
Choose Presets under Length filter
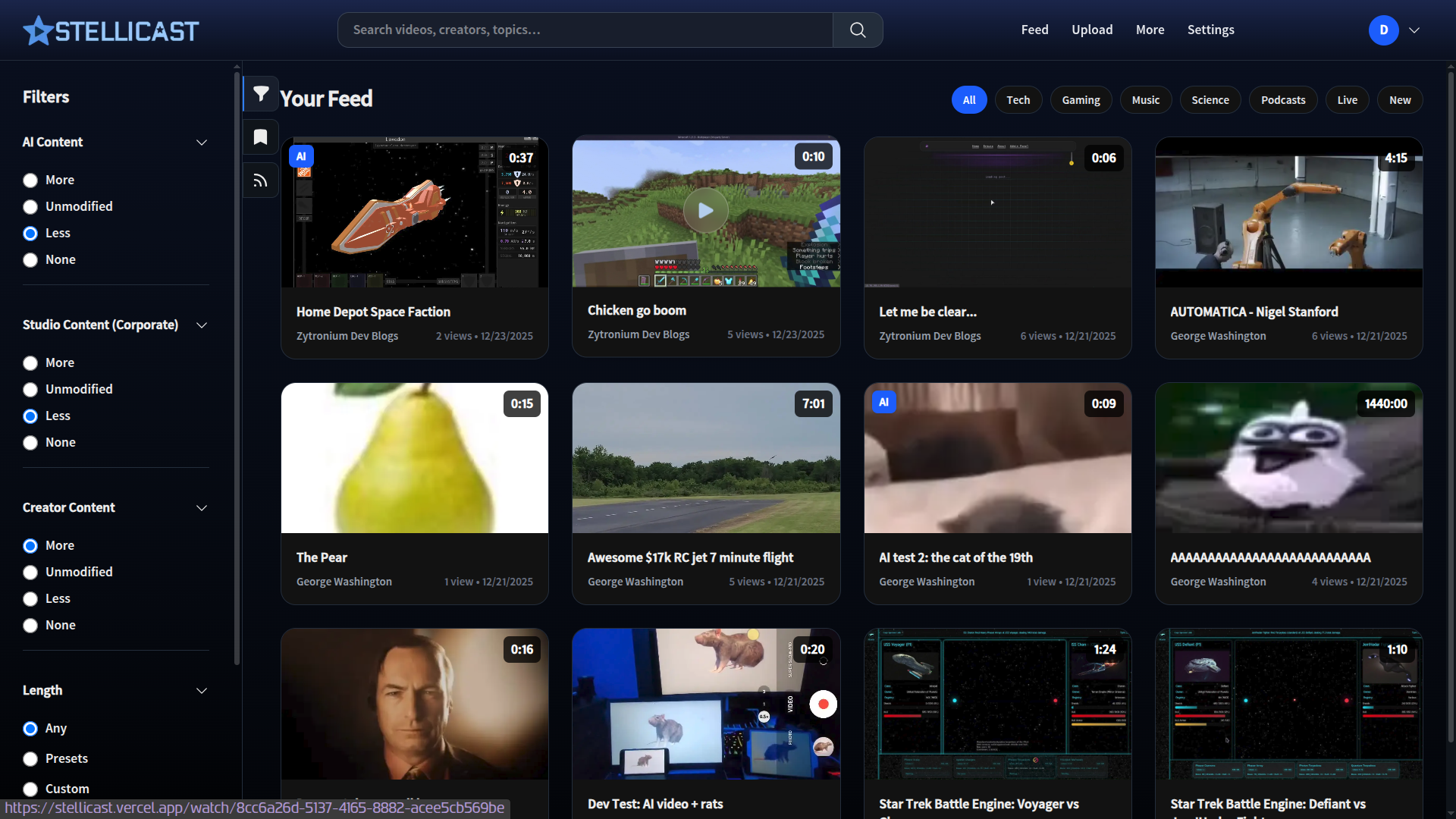point(30,759)
